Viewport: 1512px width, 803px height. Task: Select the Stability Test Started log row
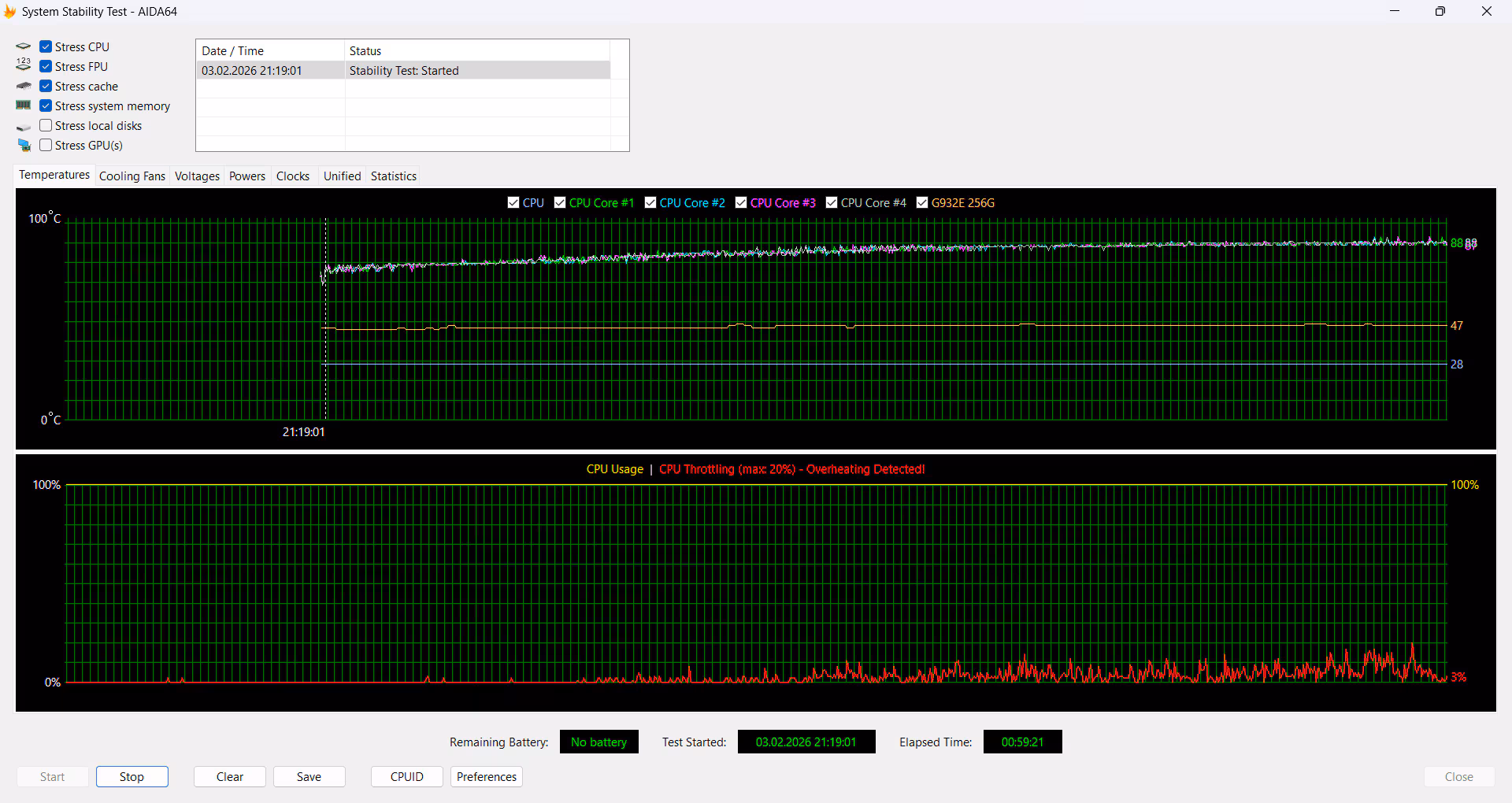click(x=403, y=71)
